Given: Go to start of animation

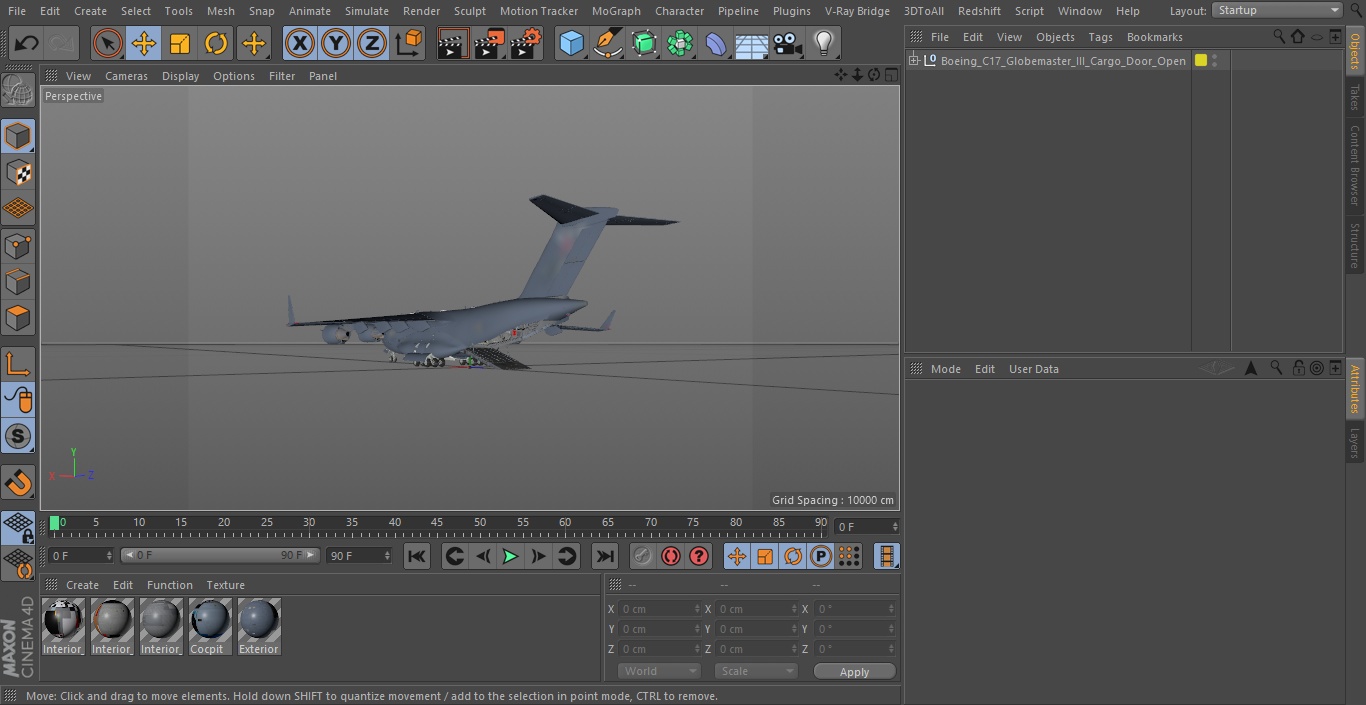Looking at the screenshot, I should pyautogui.click(x=417, y=556).
